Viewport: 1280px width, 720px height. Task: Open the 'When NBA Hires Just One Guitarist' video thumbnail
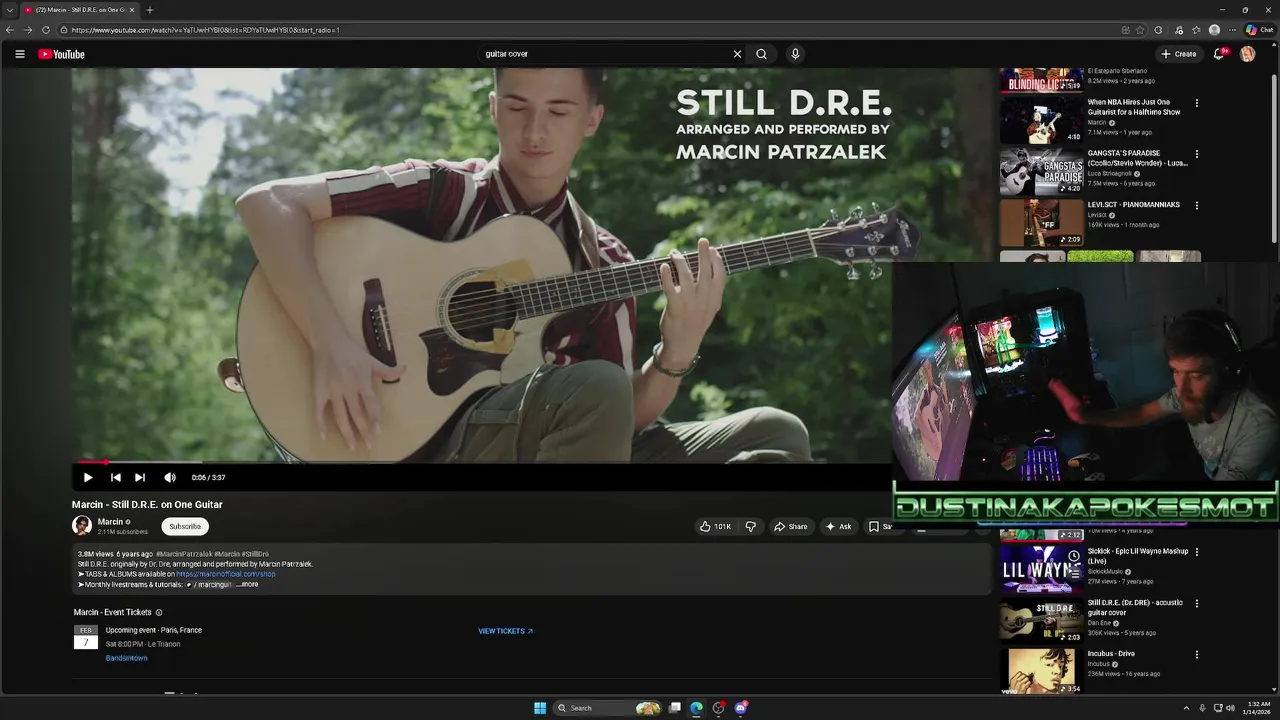coord(1041,119)
